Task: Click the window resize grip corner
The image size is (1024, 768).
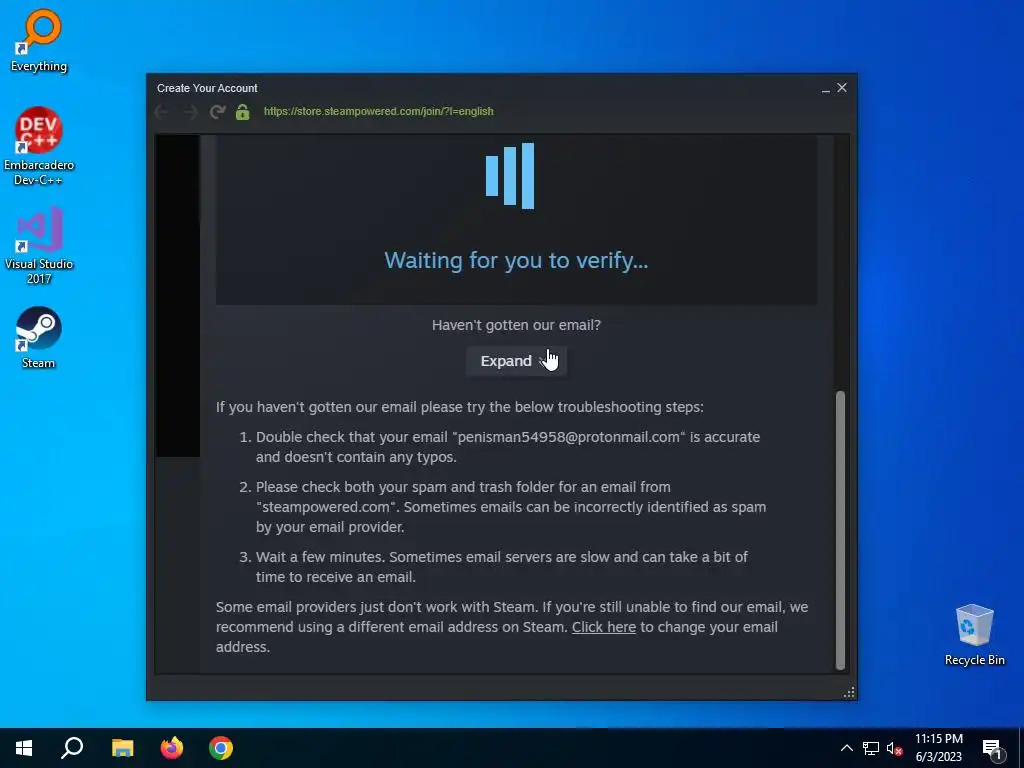Action: [x=849, y=692]
